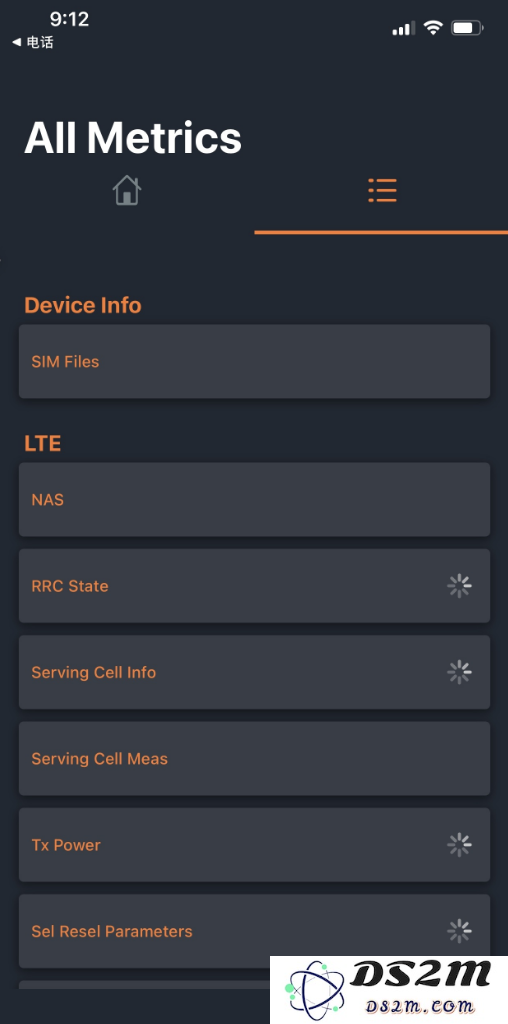Tap the Device Info section header
508x1024 pixels.
click(83, 305)
